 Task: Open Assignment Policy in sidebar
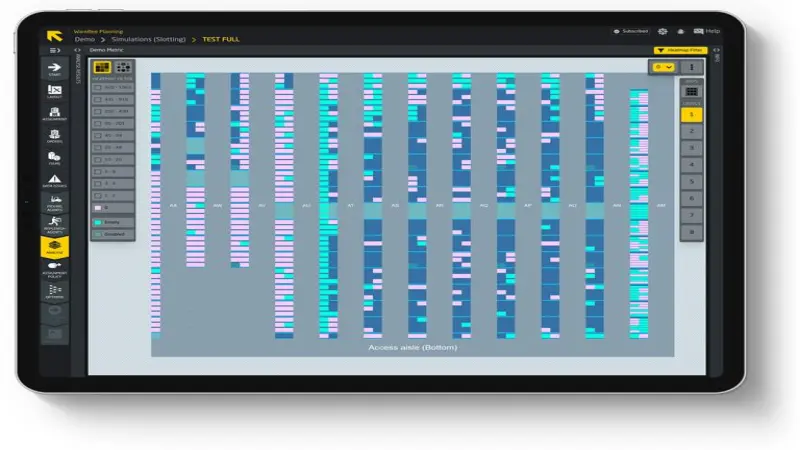point(55,270)
